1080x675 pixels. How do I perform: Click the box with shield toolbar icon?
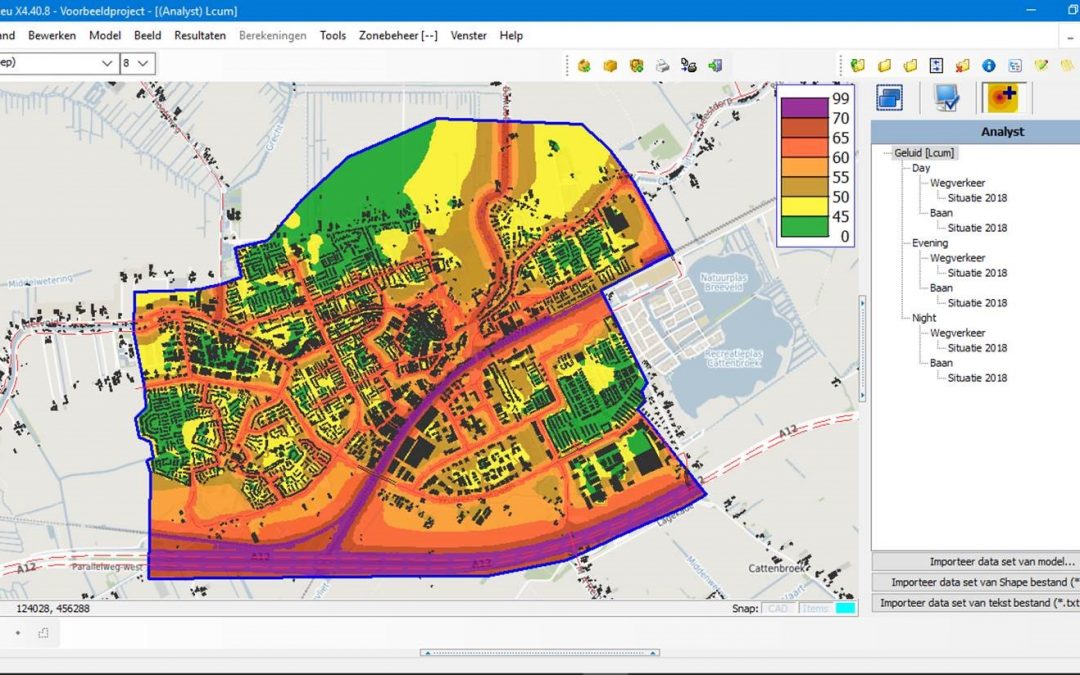point(636,65)
